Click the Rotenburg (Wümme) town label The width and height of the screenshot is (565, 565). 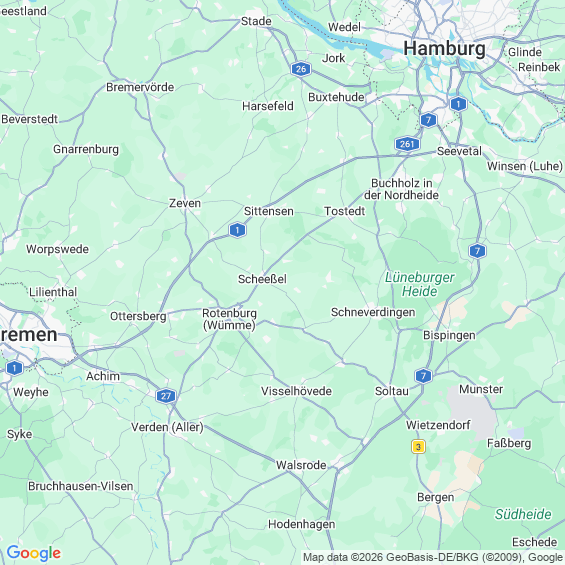tap(230, 319)
